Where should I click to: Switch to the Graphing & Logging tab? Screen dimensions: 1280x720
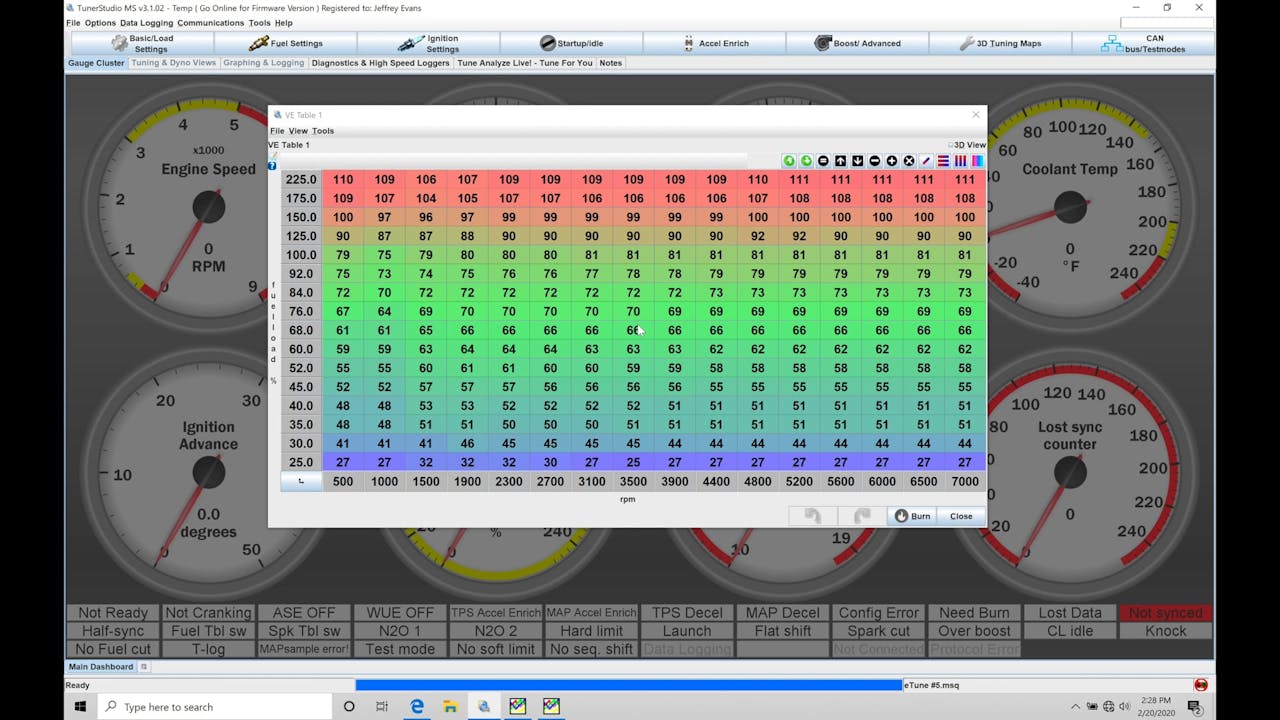[x=263, y=62]
